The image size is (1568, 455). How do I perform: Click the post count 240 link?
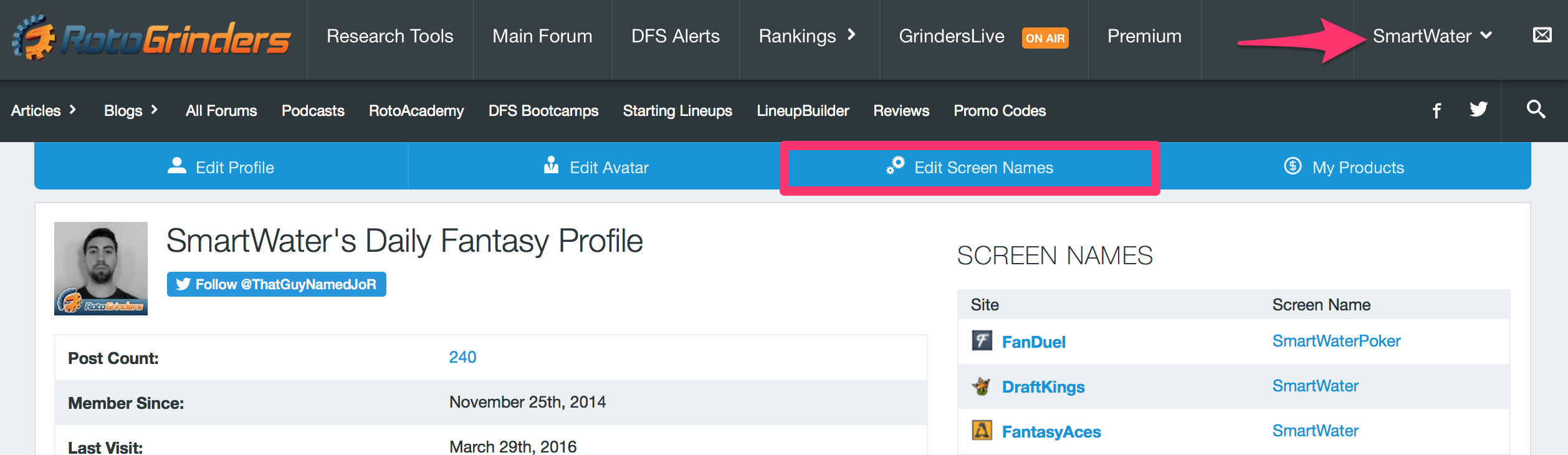462,357
